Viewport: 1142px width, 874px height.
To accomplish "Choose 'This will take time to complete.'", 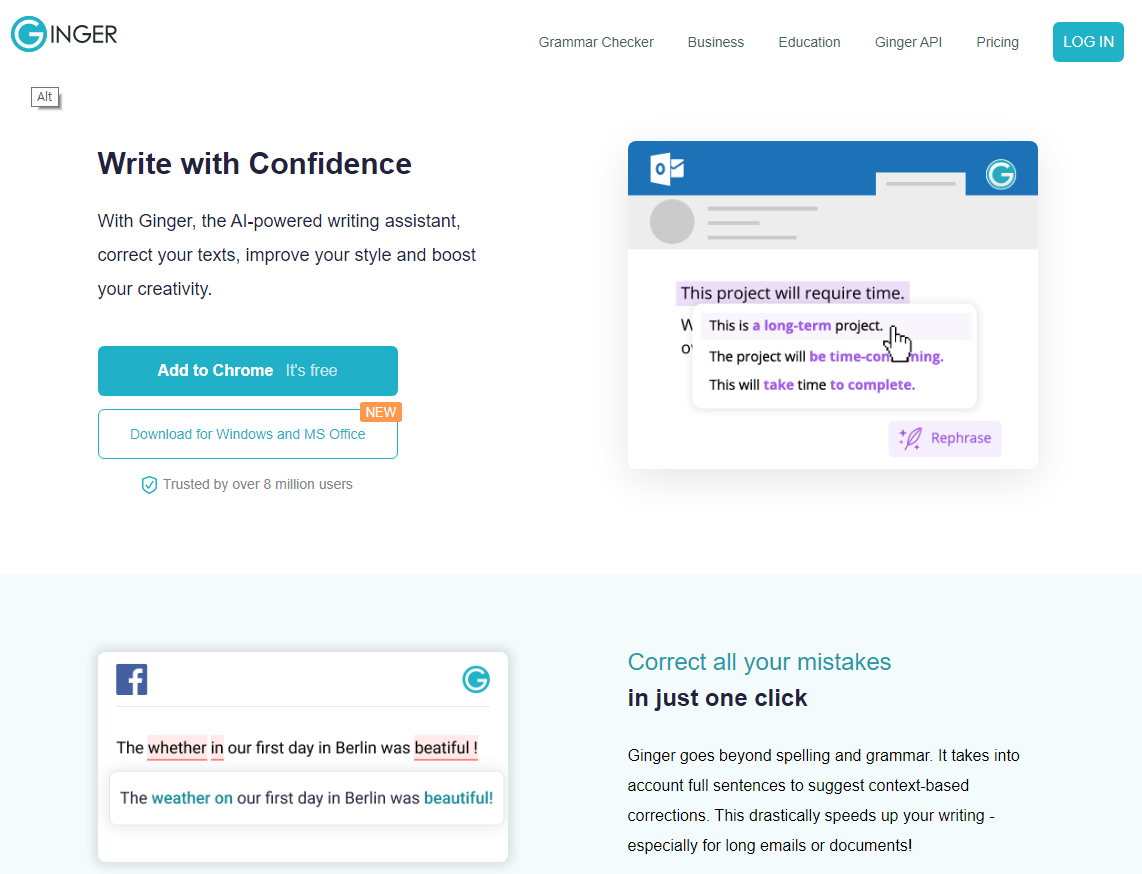I will click(x=812, y=385).
